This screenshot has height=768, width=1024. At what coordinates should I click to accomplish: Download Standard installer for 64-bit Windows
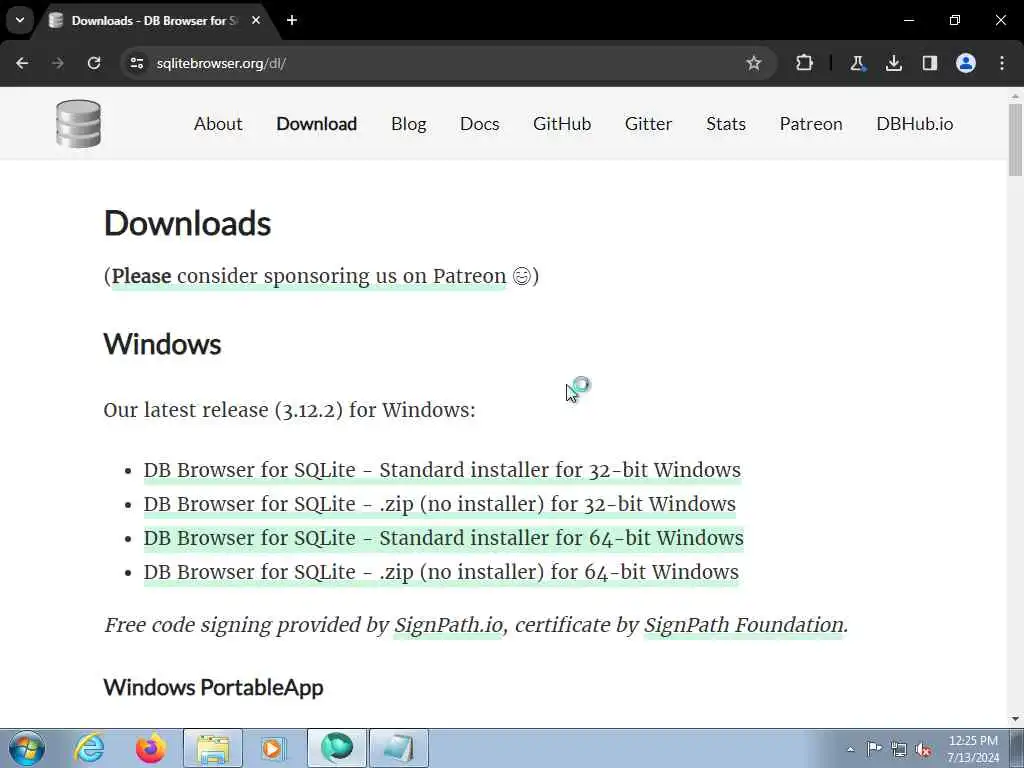click(443, 538)
